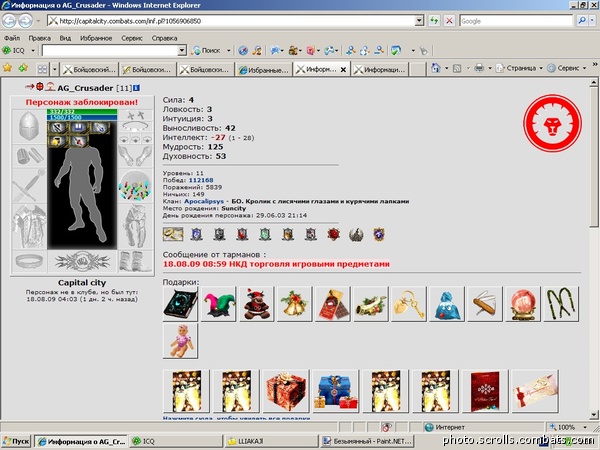Screen dimensions: 600x450
Task: Click the teddy bear gift
Action: click(256, 304)
